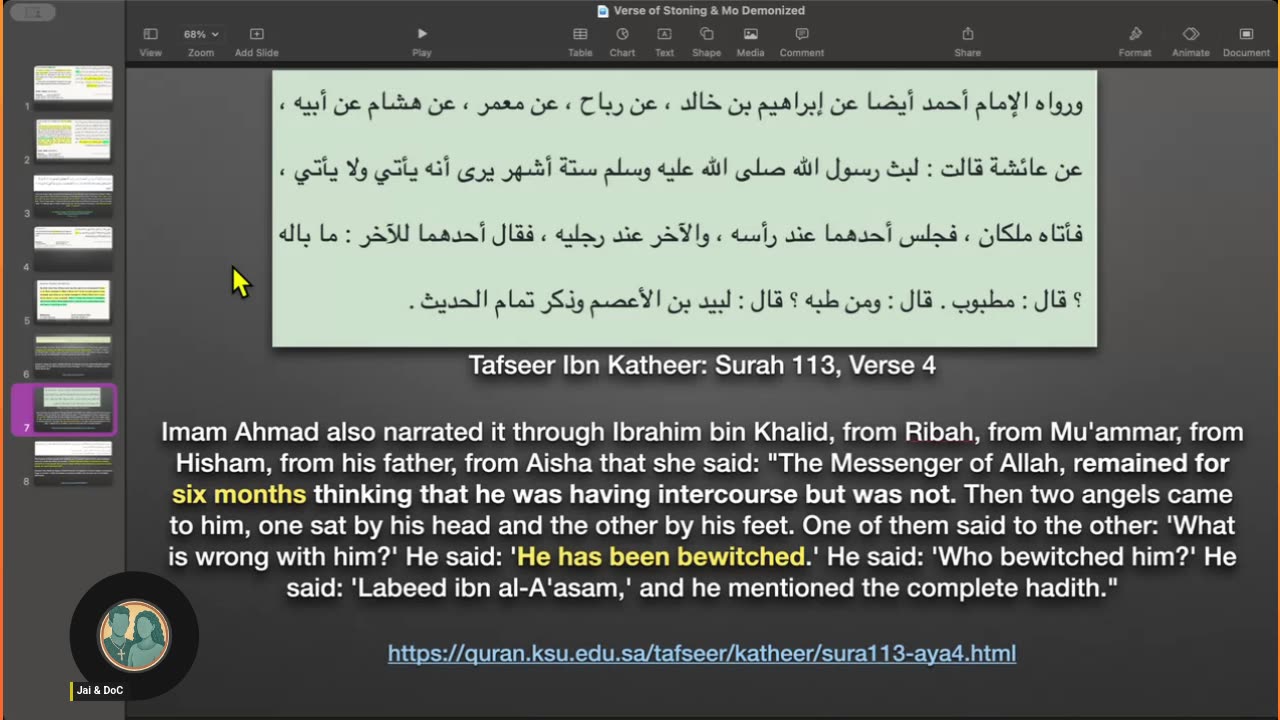Click the Jai & DoC avatar
This screenshot has height=720, width=1280.
(134, 636)
